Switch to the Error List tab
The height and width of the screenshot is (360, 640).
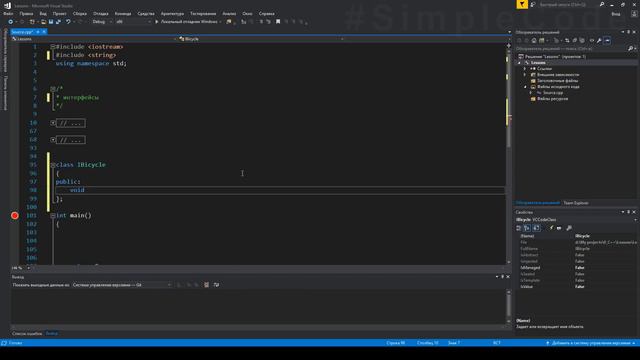tap(27, 333)
